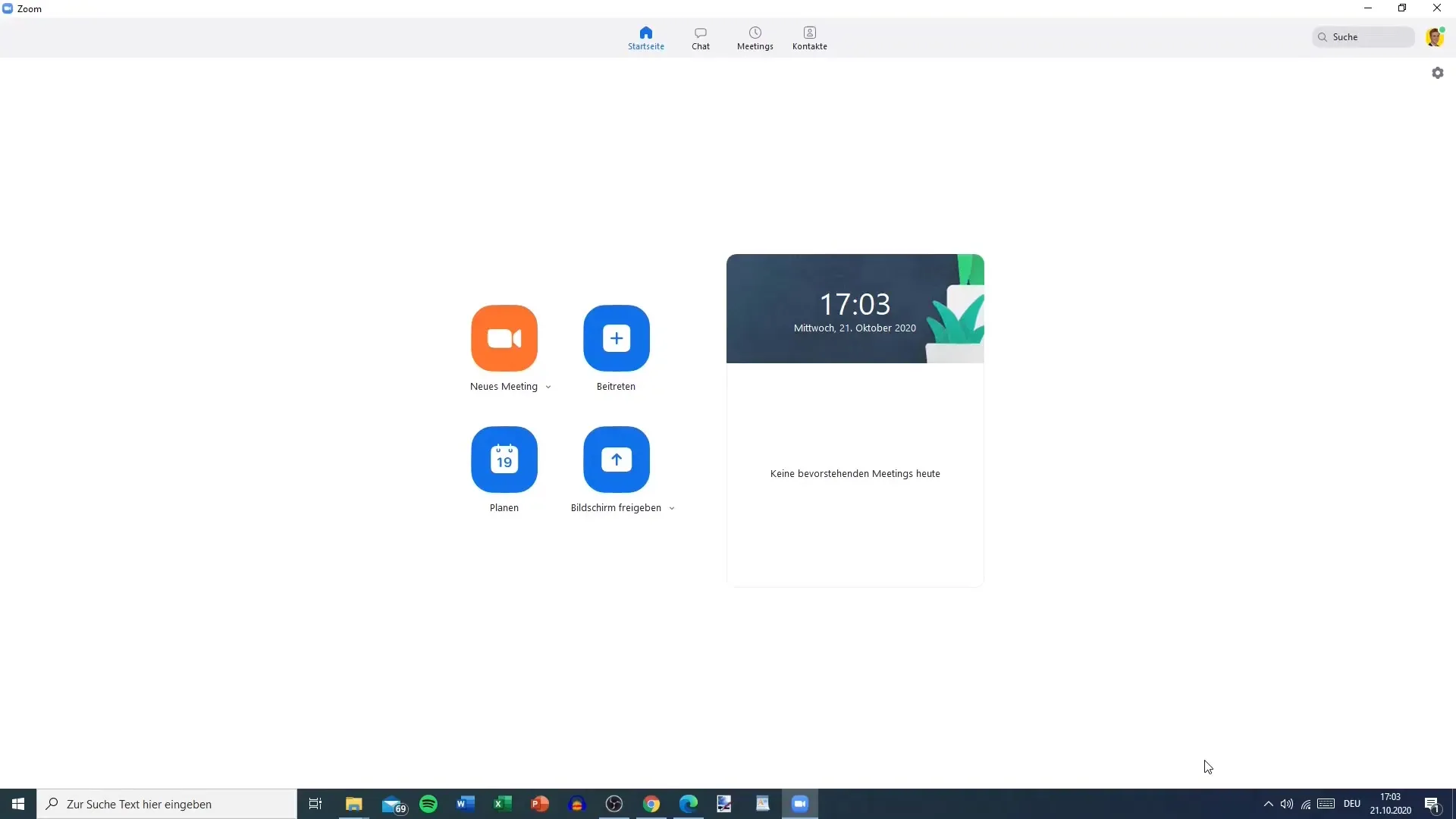Screen dimensions: 1456x819
Task: Click the Spotify icon in Windows taskbar
Action: tap(428, 803)
